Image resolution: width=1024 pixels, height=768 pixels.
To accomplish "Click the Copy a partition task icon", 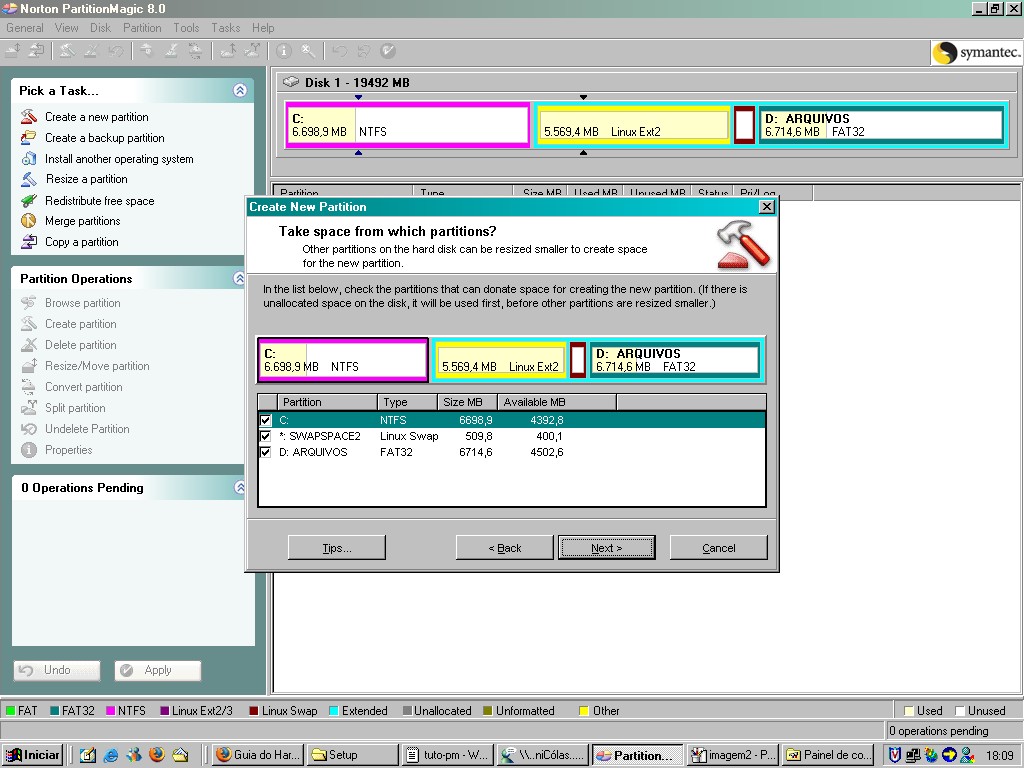I will (x=29, y=242).
